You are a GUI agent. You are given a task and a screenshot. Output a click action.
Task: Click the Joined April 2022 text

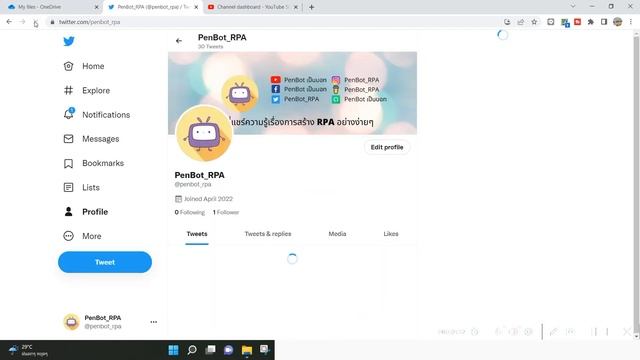(208, 199)
